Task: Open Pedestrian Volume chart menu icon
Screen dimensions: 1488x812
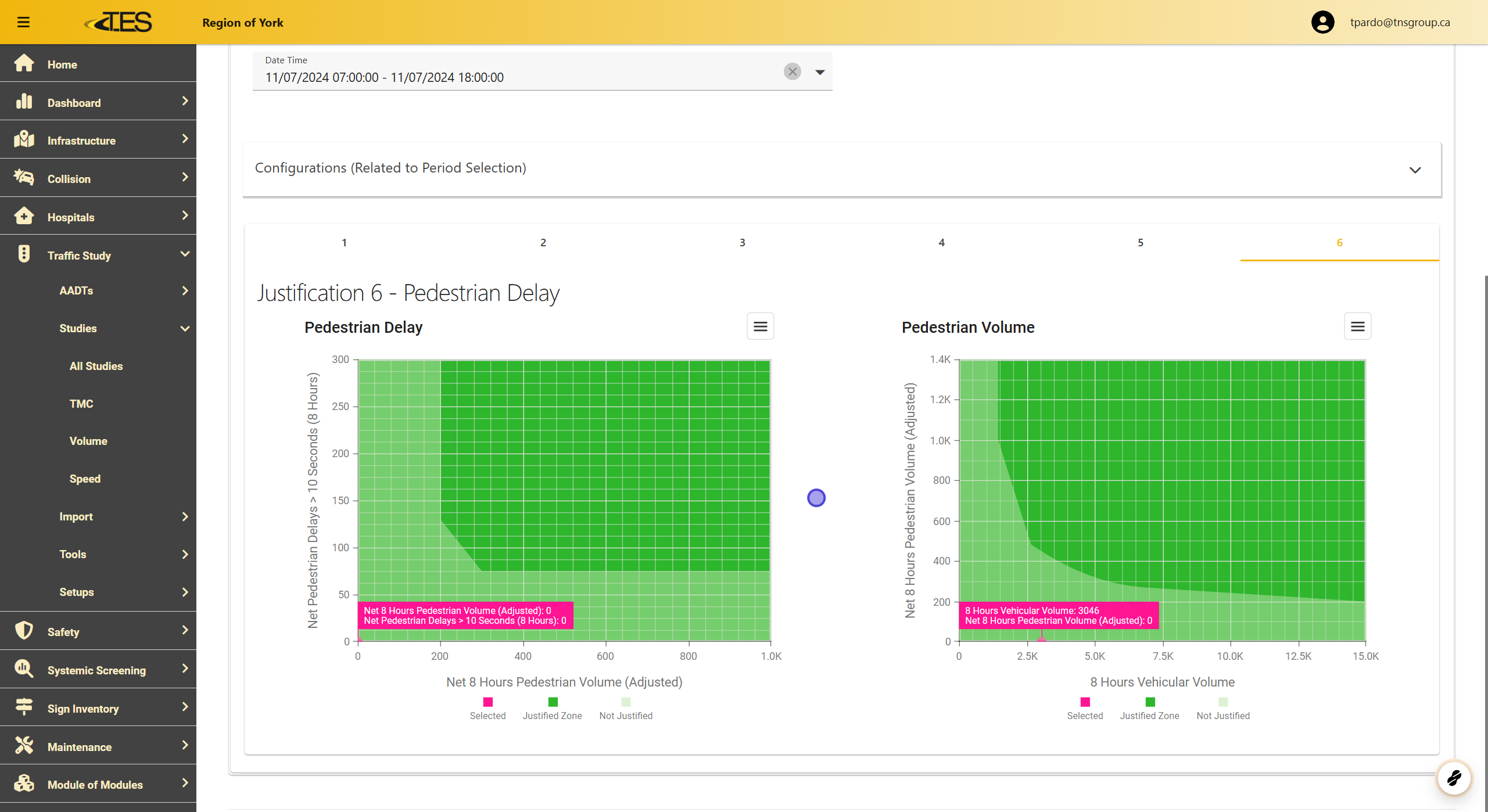Action: [x=1357, y=326]
